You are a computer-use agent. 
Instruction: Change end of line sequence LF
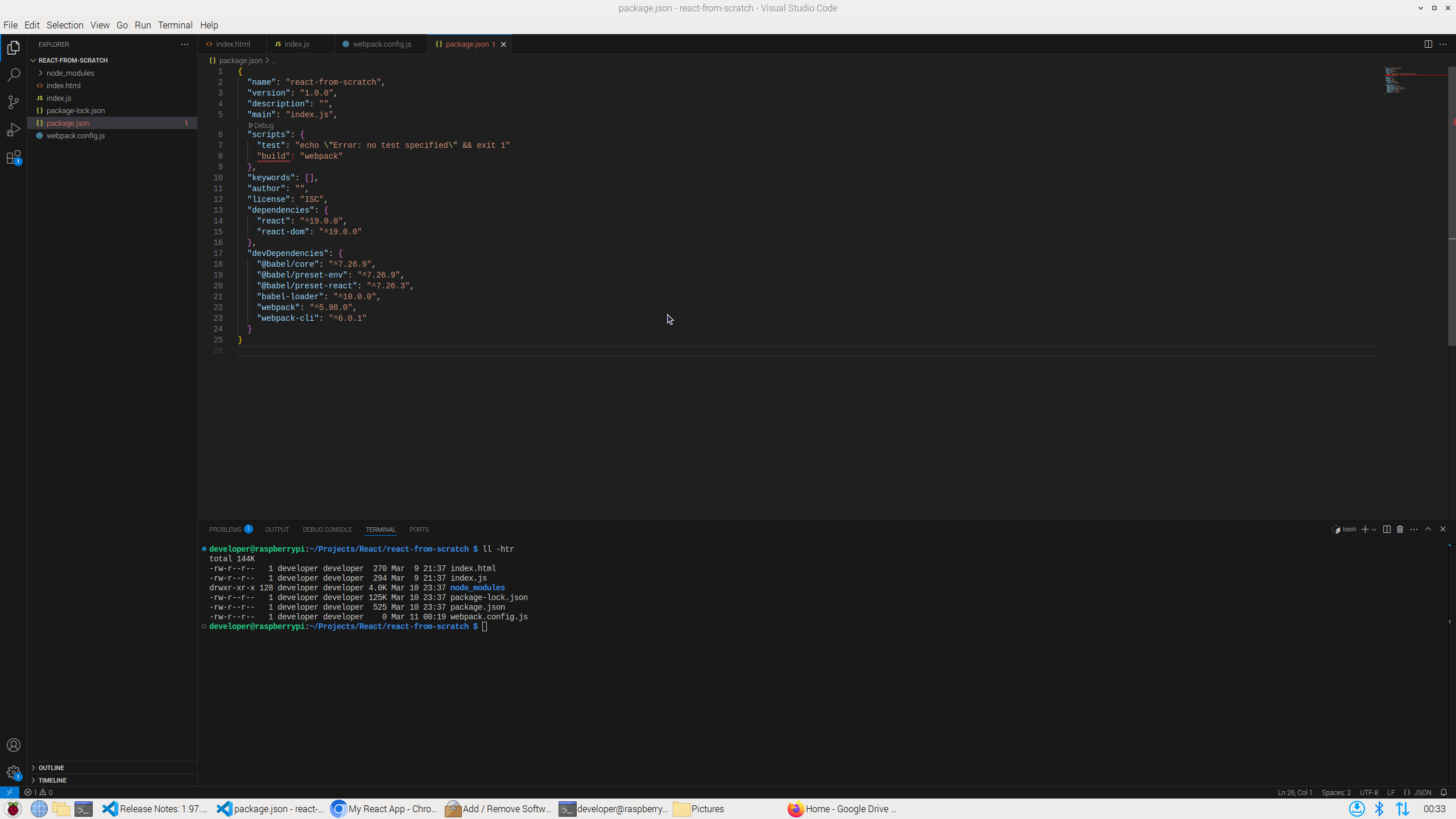pyautogui.click(x=1391, y=792)
